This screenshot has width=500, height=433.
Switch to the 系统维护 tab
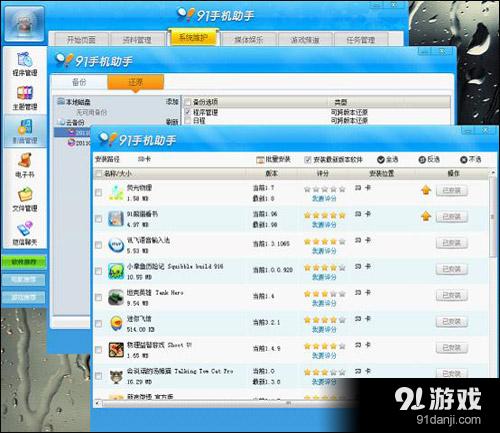coord(193,38)
